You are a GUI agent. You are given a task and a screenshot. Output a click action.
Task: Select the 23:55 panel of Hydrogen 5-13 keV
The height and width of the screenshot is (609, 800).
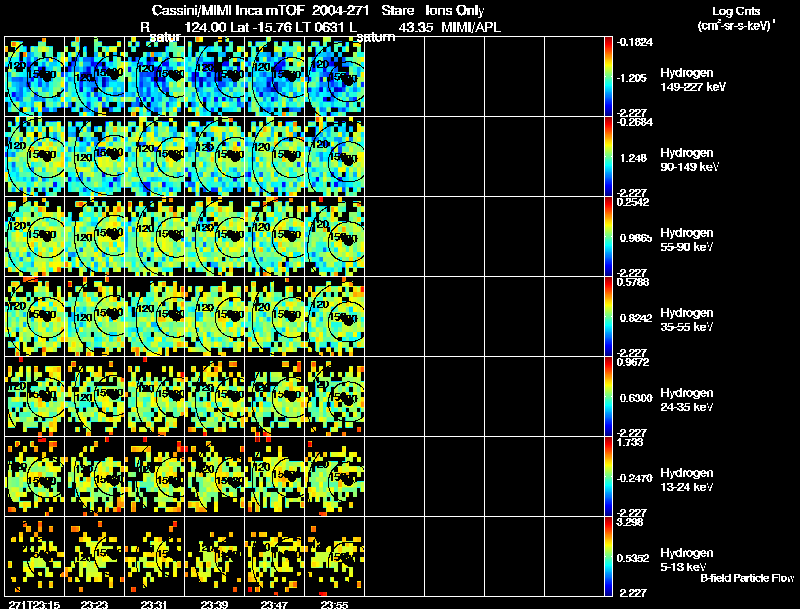[x=335, y=556]
